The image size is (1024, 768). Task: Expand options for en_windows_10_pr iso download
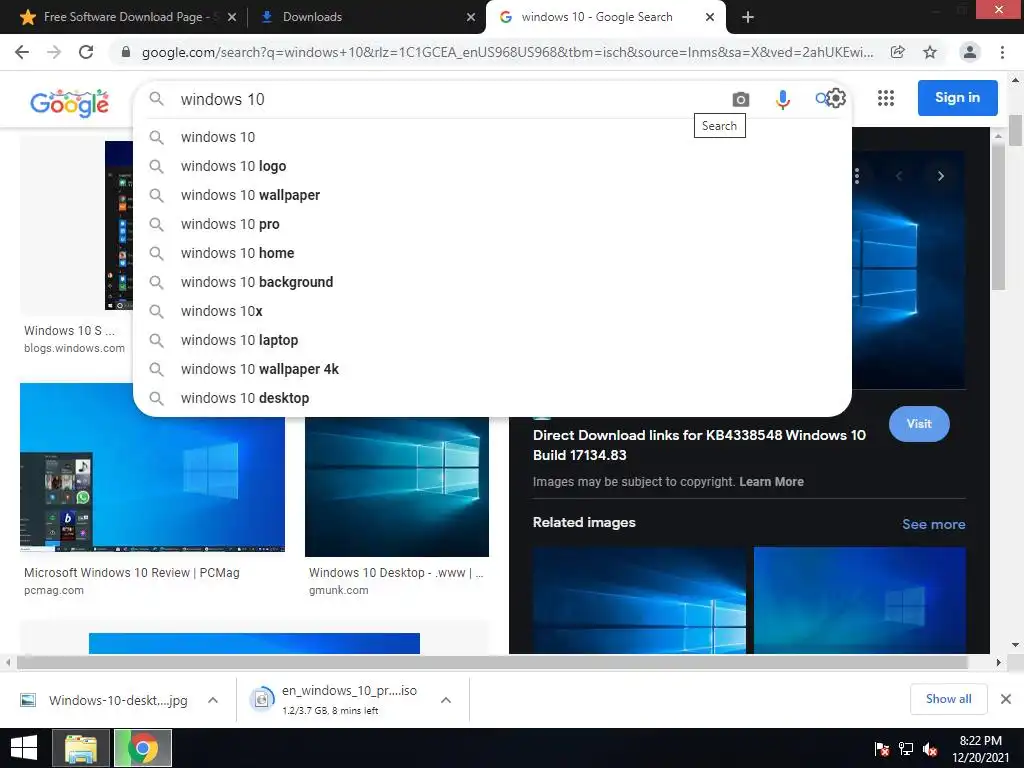pos(446,700)
